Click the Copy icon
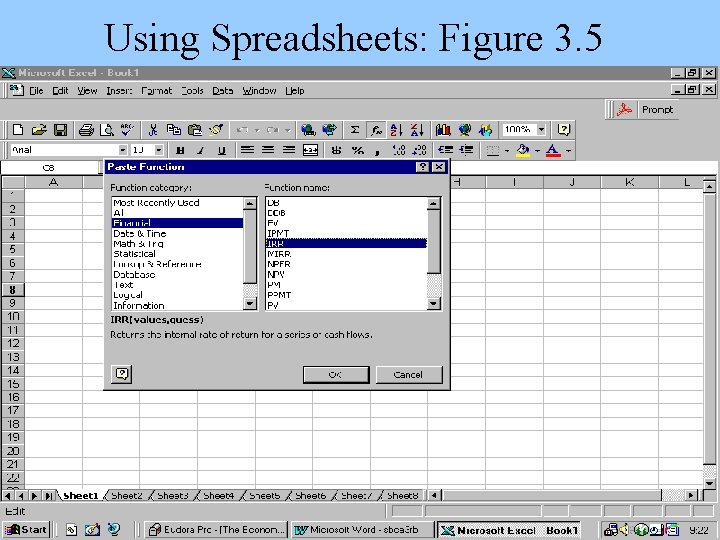 click(x=174, y=130)
